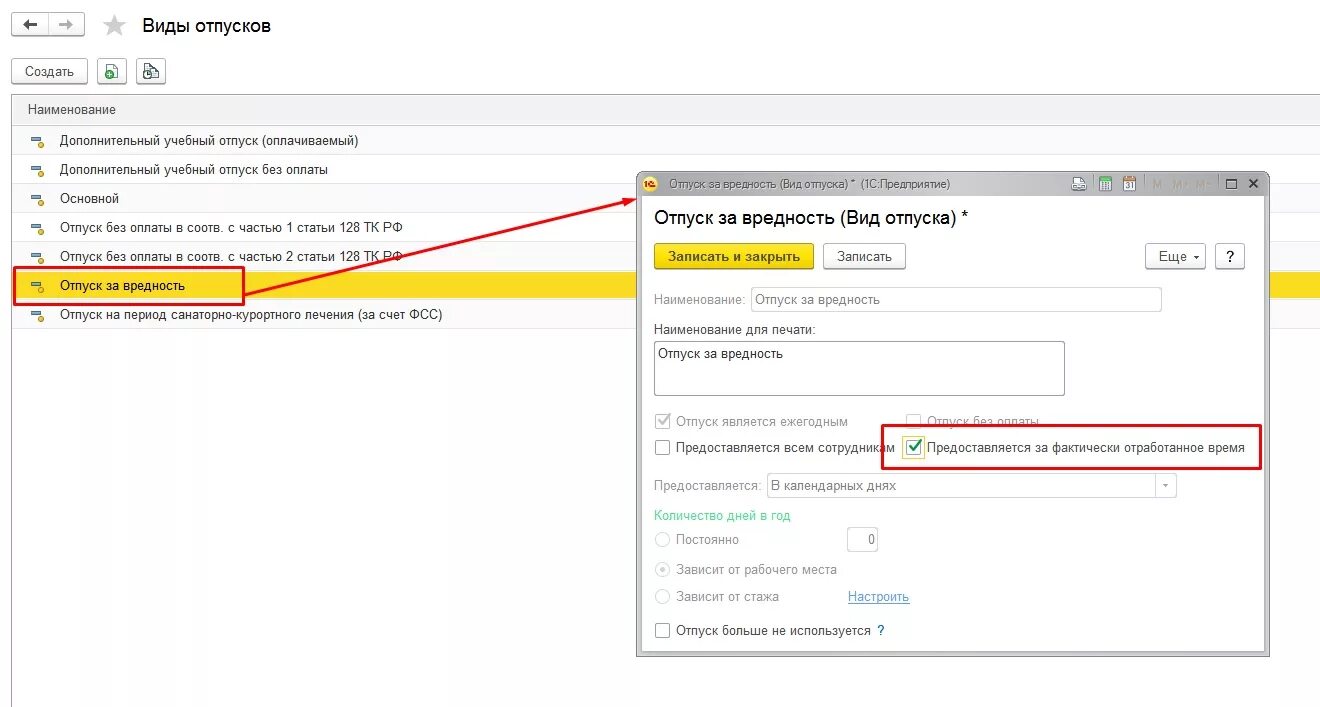Click the row icon of Отпуск за вредность
The image size is (1320, 707).
37,286
